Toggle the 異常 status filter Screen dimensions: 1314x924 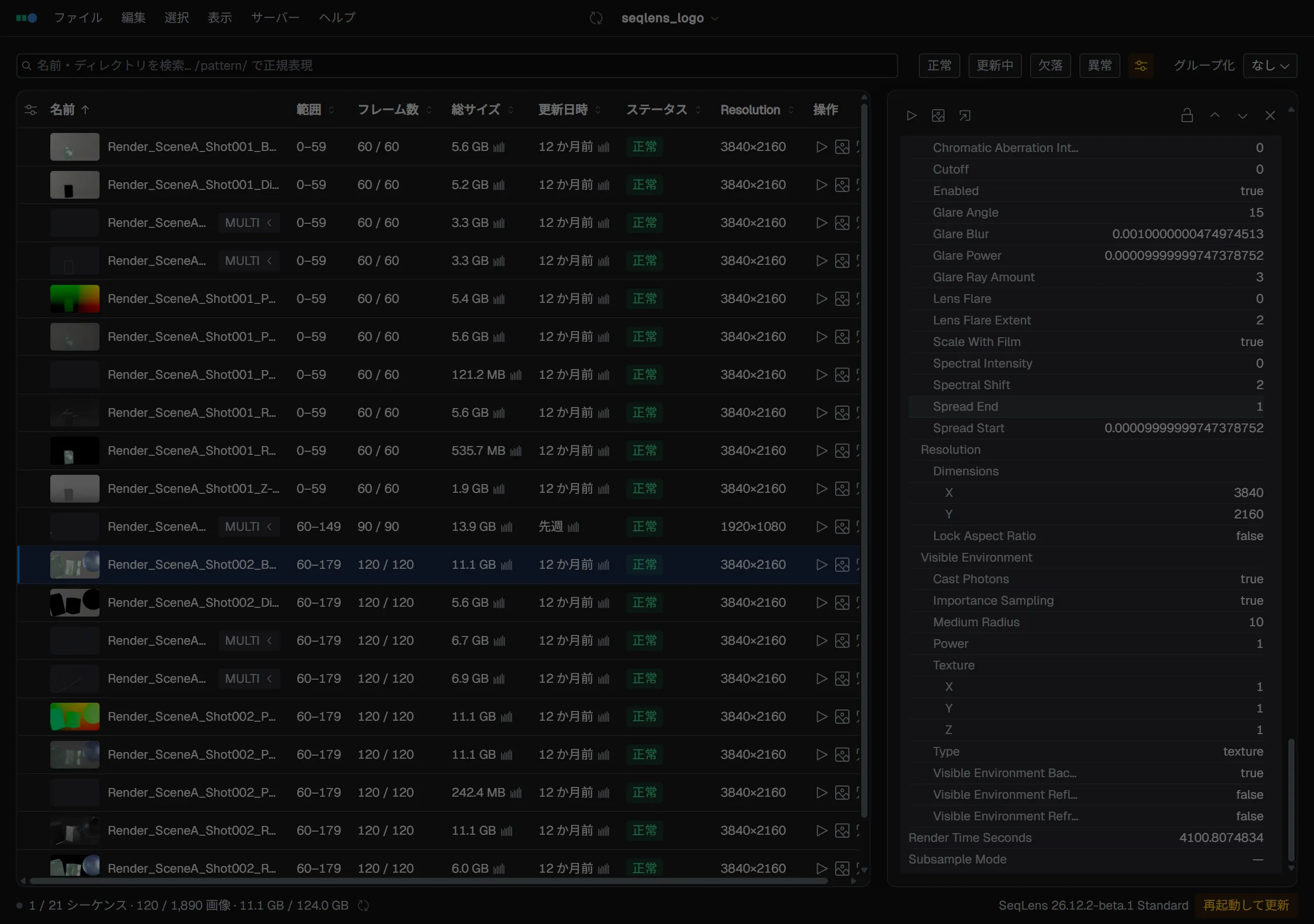(1099, 65)
